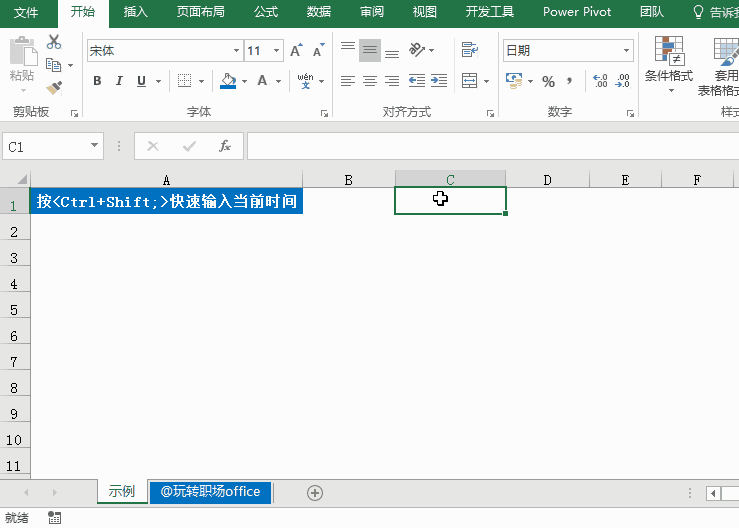Screen dimensions: 739x528
Task: Apply the blue fill color bucket
Action: (x=228, y=81)
